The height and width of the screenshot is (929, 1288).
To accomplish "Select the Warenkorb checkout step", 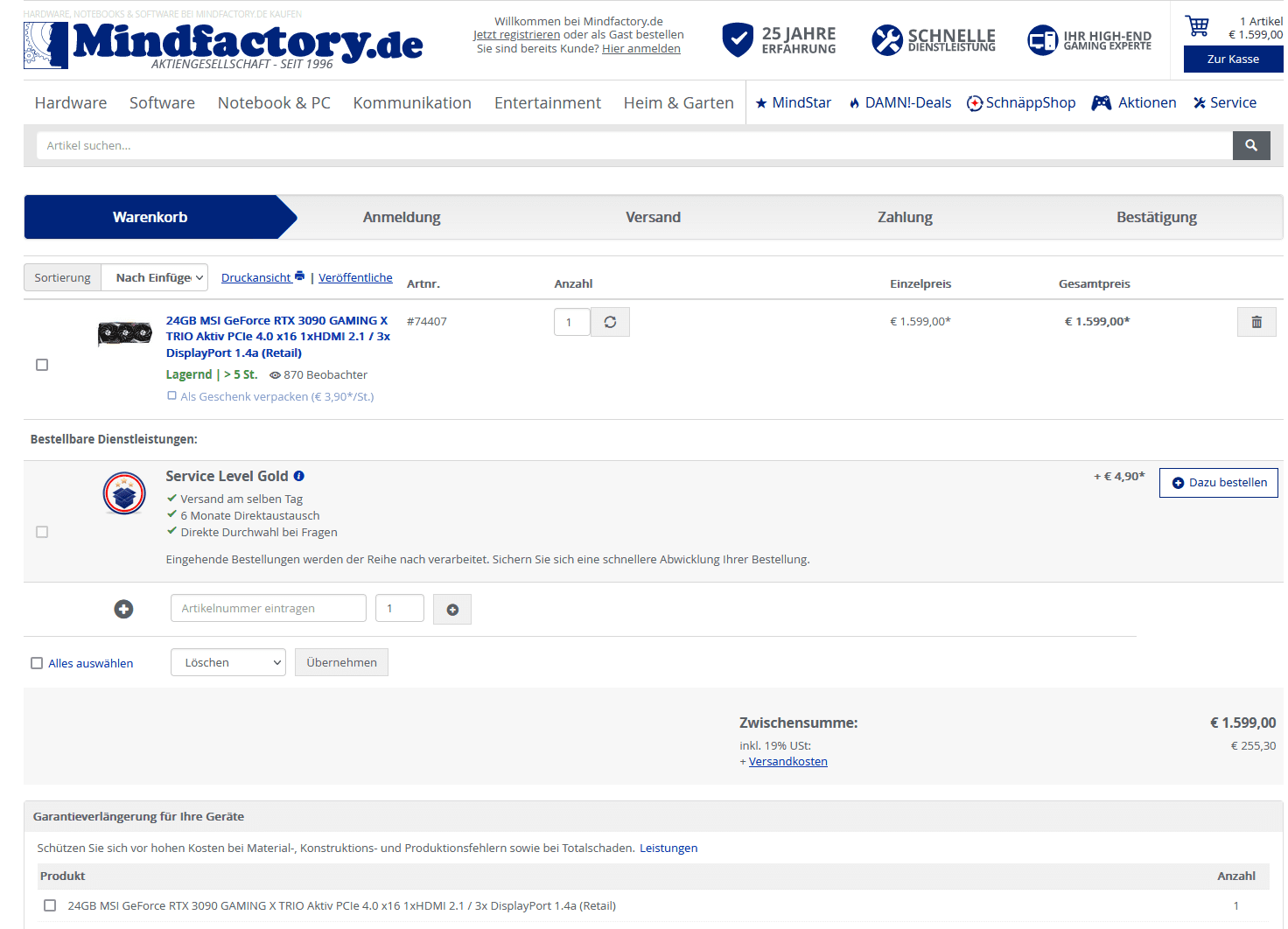I will click(150, 217).
